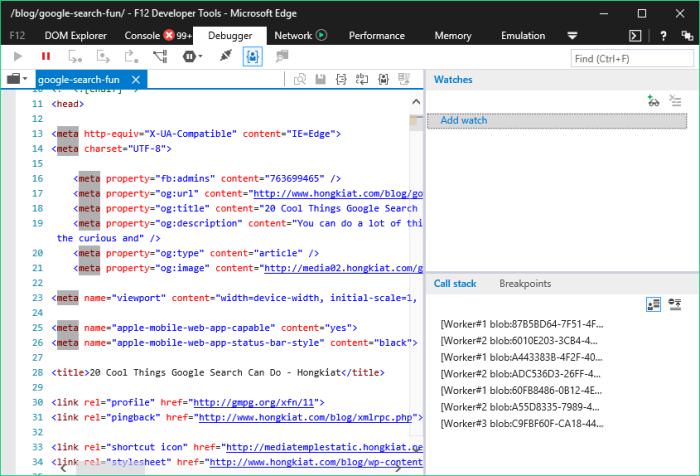This screenshot has width=700, height=476.
Task: Select call stack entry Worker#1 blob:87B5BD64
Action: tap(521, 324)
